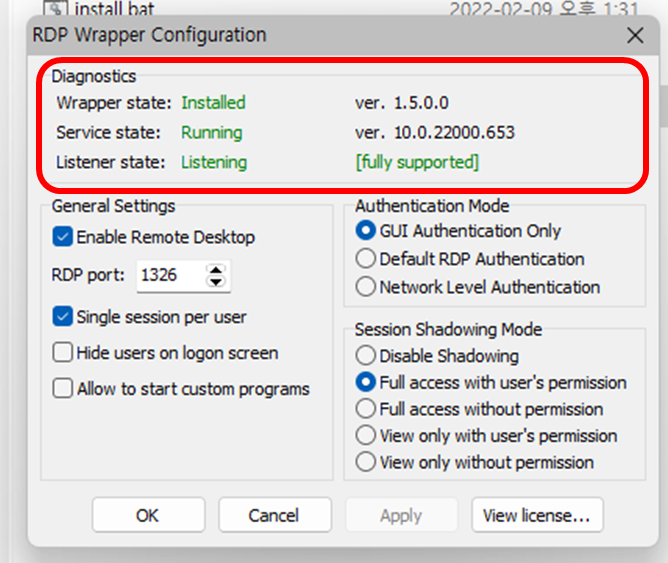
Task: Click the fully supported status text
Action: tap(418, 162)
